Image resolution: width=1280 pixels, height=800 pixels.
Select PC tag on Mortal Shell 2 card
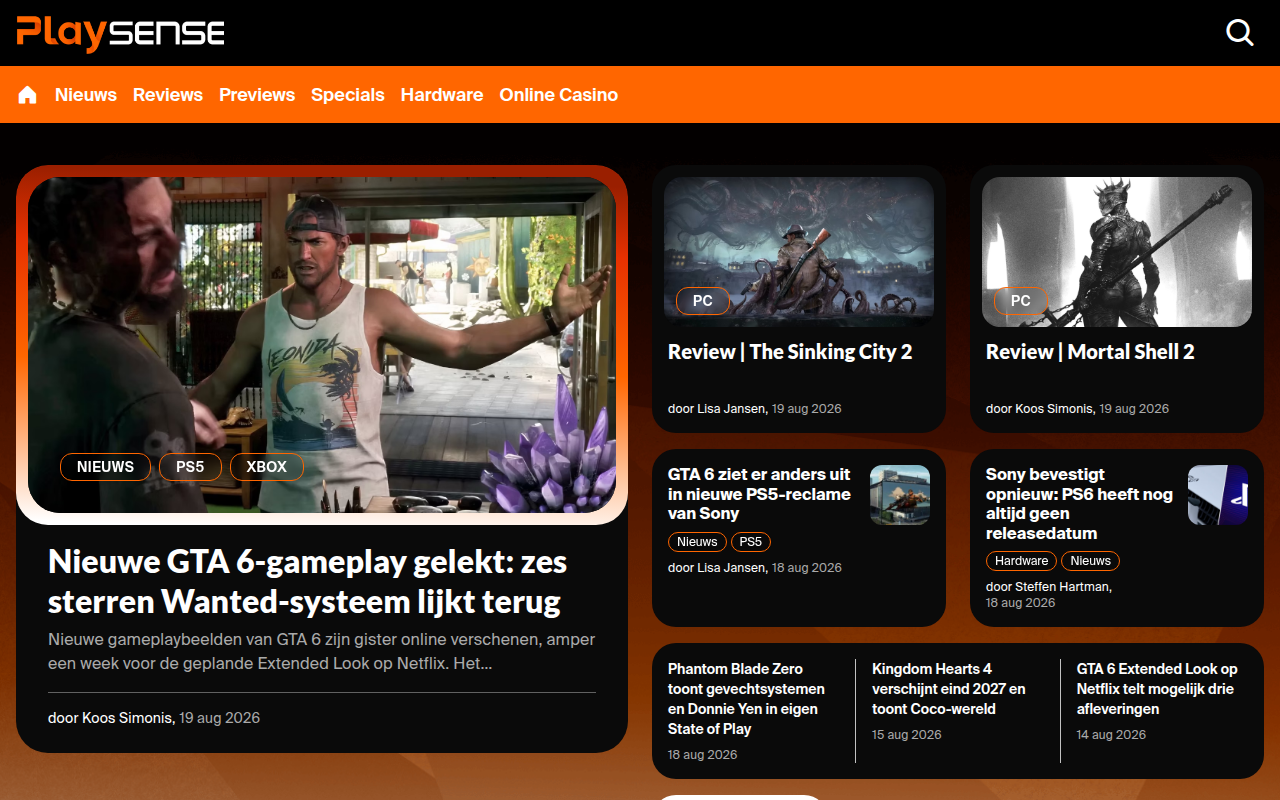pyautogui.click(x=1021, y=301)
